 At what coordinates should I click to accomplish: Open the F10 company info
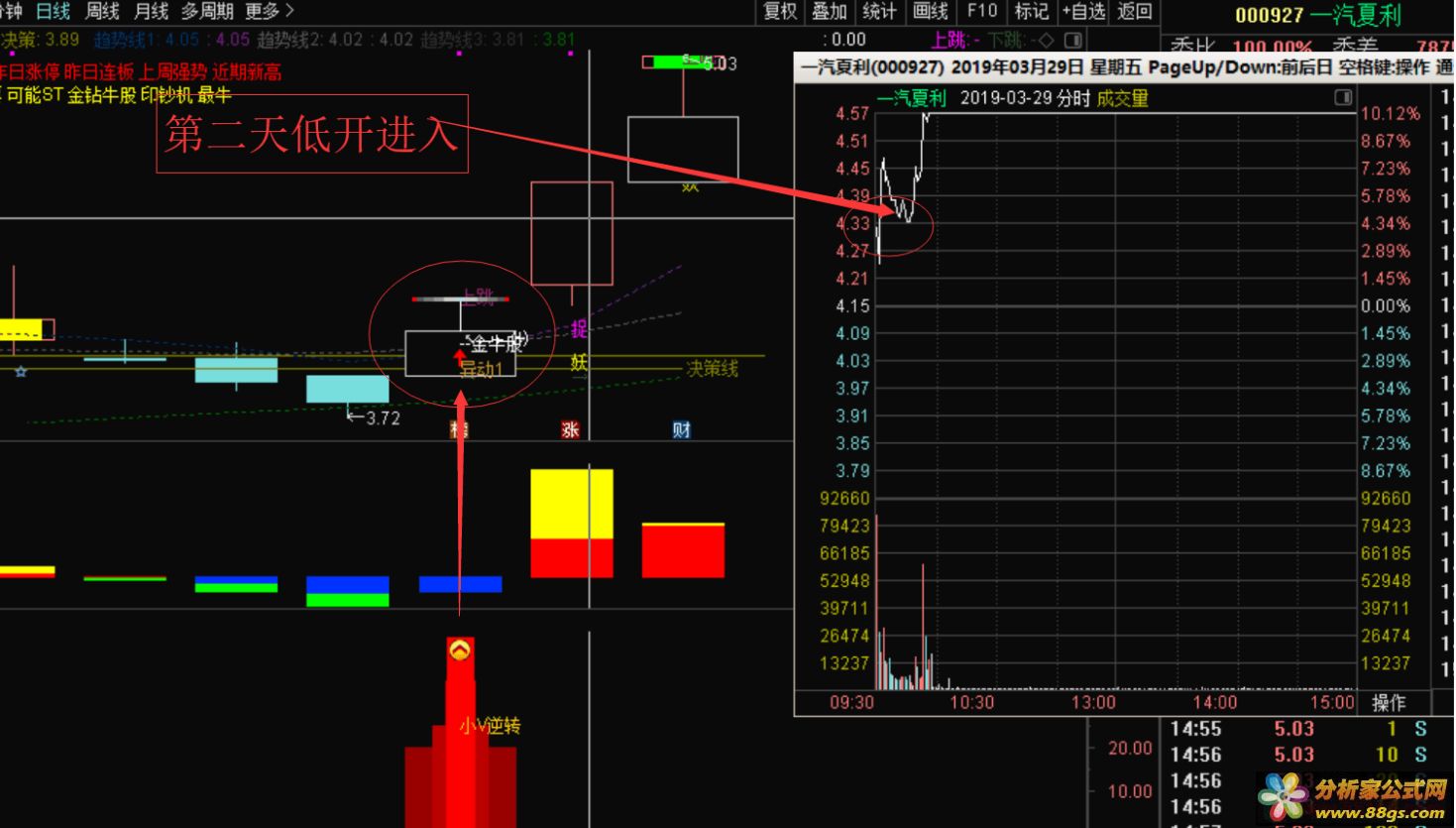pyautogui.click(x=982, y=11)
